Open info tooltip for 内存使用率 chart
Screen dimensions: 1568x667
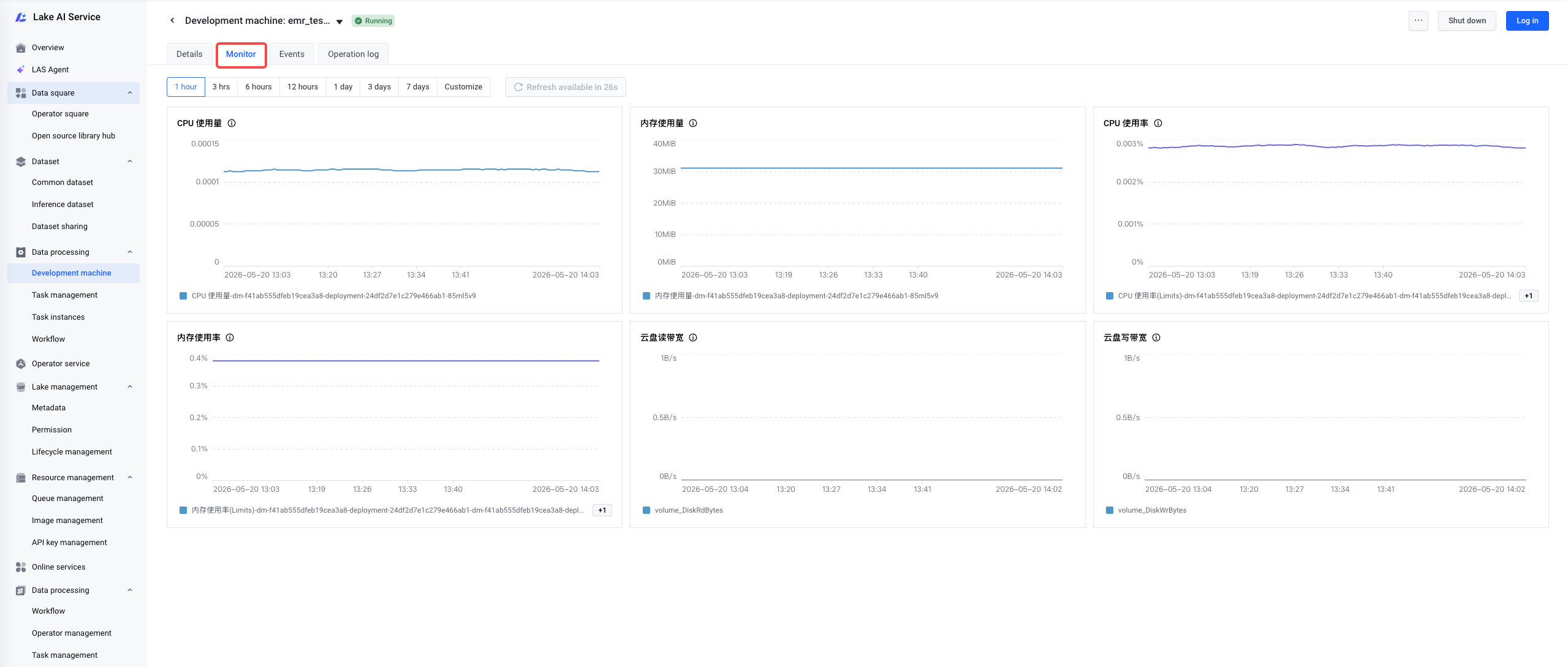pos(230,337)
